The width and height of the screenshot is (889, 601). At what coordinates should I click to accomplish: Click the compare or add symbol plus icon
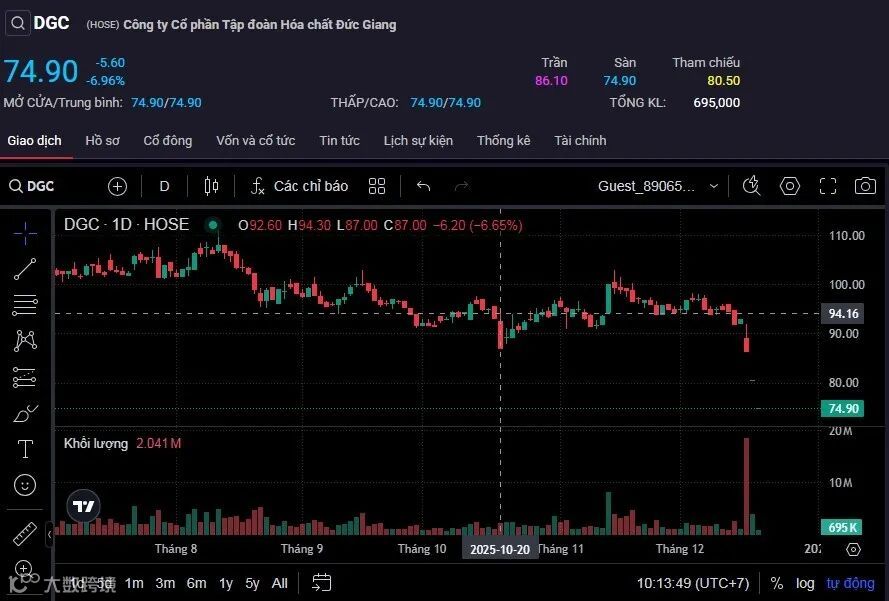pyautogui.click(x=117, y=187)
